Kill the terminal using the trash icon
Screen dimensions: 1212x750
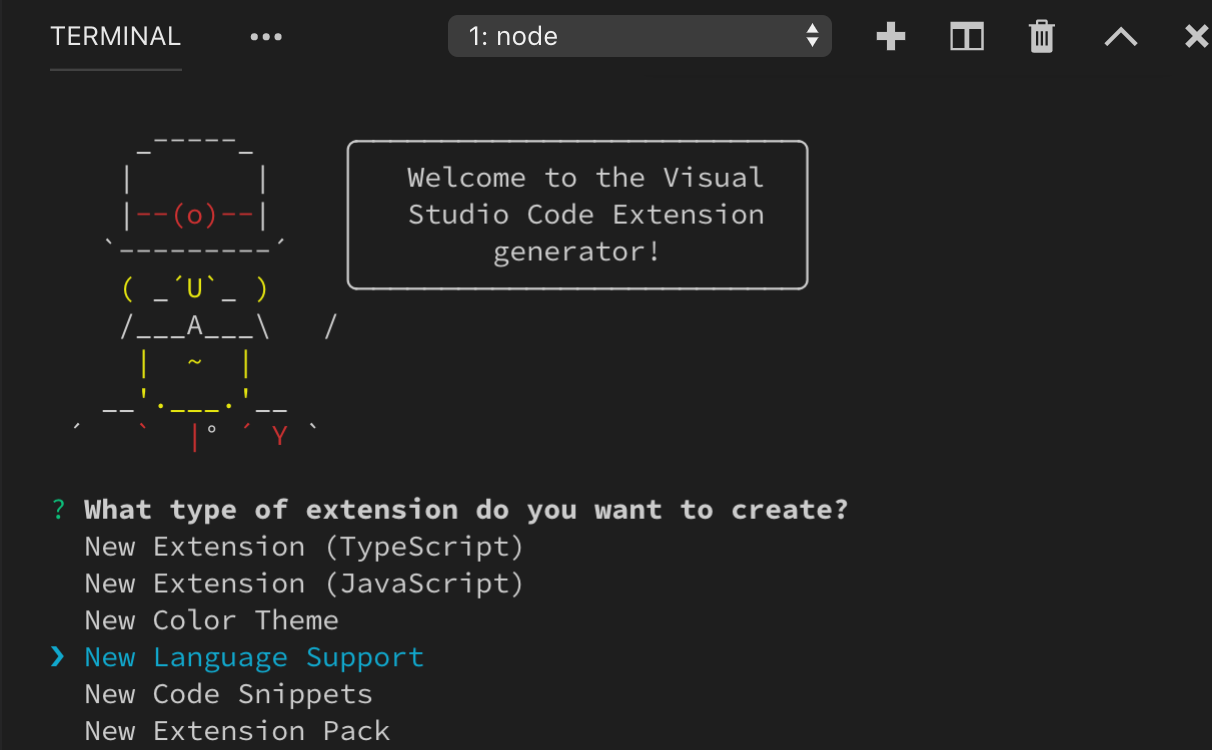1041,36
